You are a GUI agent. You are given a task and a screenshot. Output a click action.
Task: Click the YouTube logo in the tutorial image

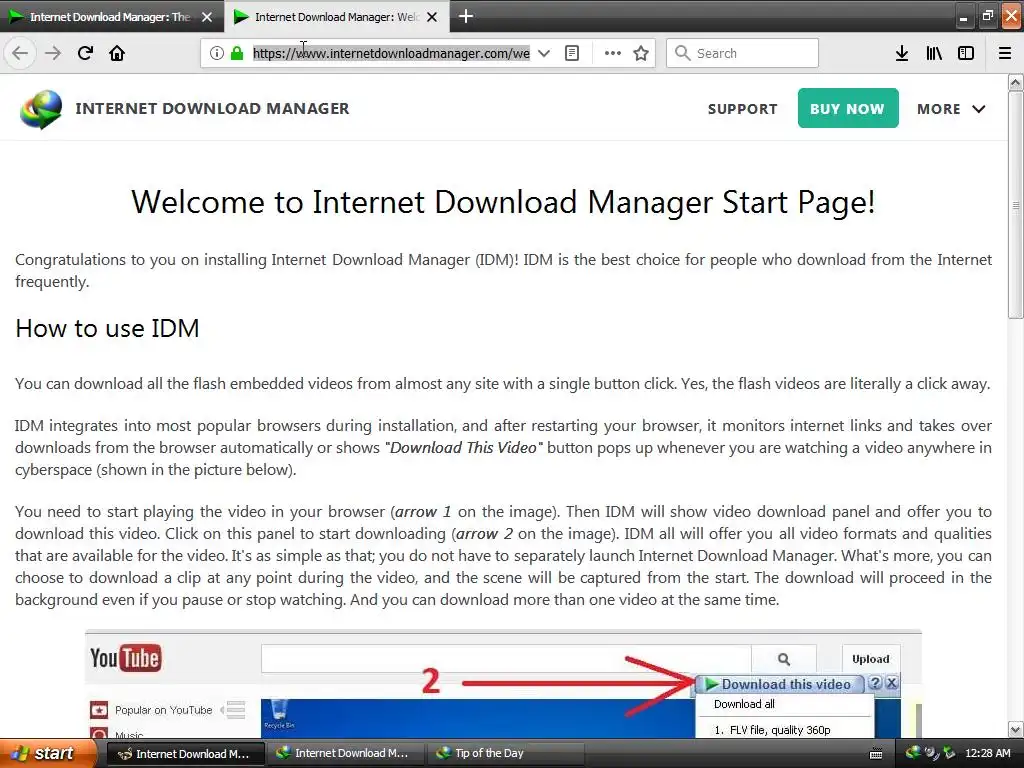click(x=125, y=658)
